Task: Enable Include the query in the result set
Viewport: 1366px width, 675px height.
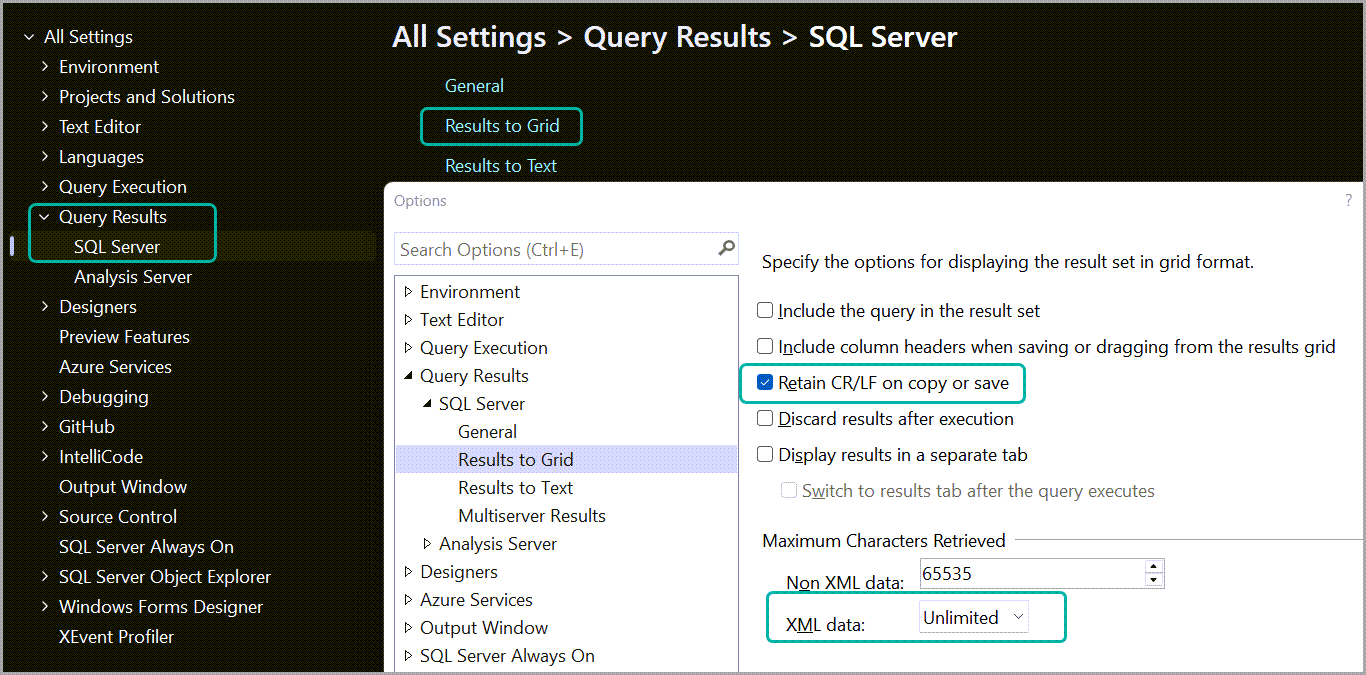Action: (x=765, y=310)
